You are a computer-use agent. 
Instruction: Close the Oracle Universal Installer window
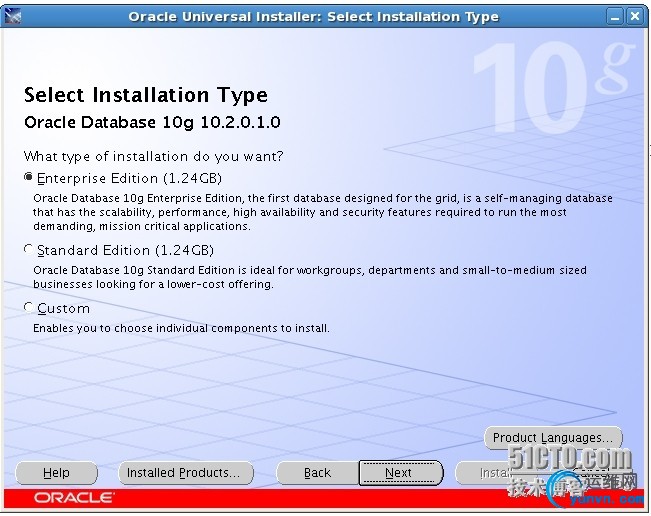(635, 17)
